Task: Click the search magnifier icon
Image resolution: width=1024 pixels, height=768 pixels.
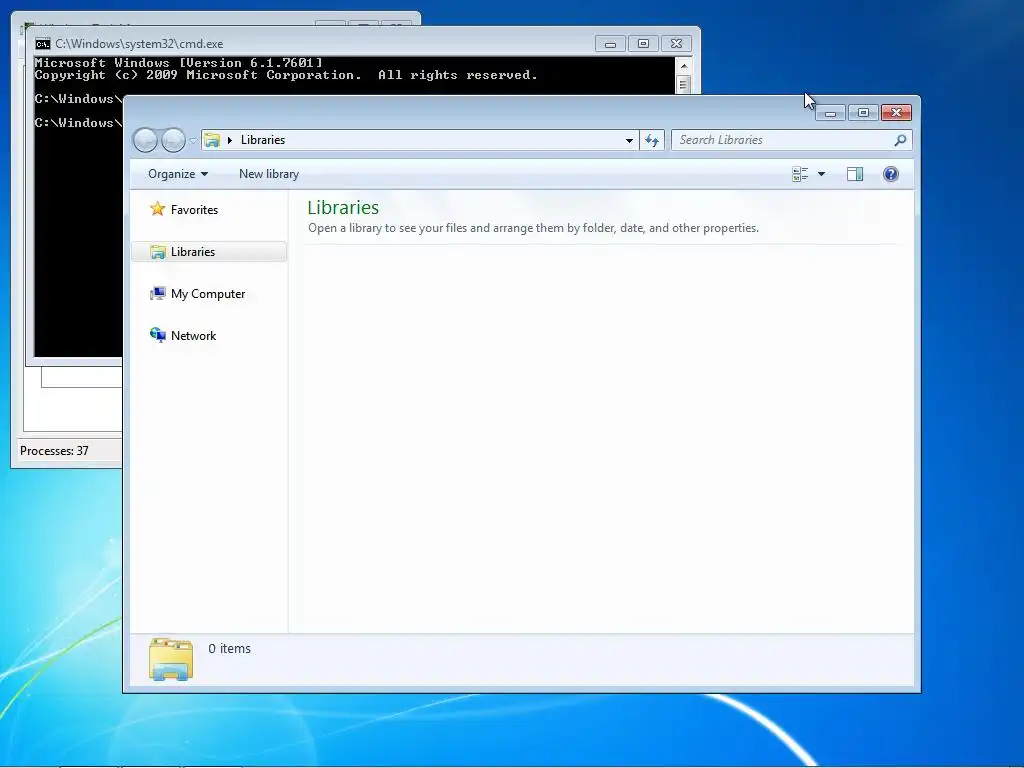Action: [x=901, y=140]
